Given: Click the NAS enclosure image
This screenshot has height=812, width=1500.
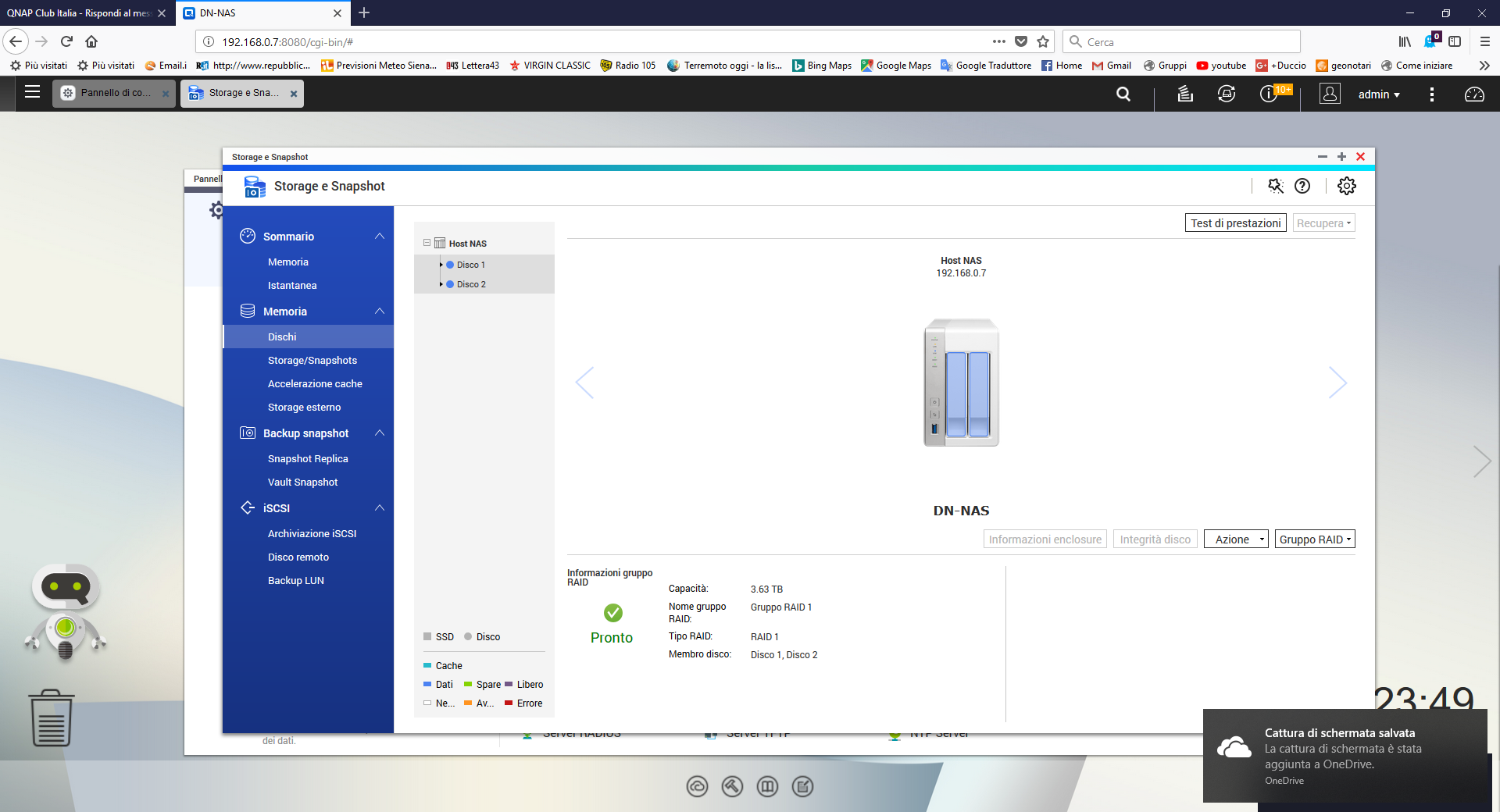Looking at the screenshot, I should [x=961, y=383].
